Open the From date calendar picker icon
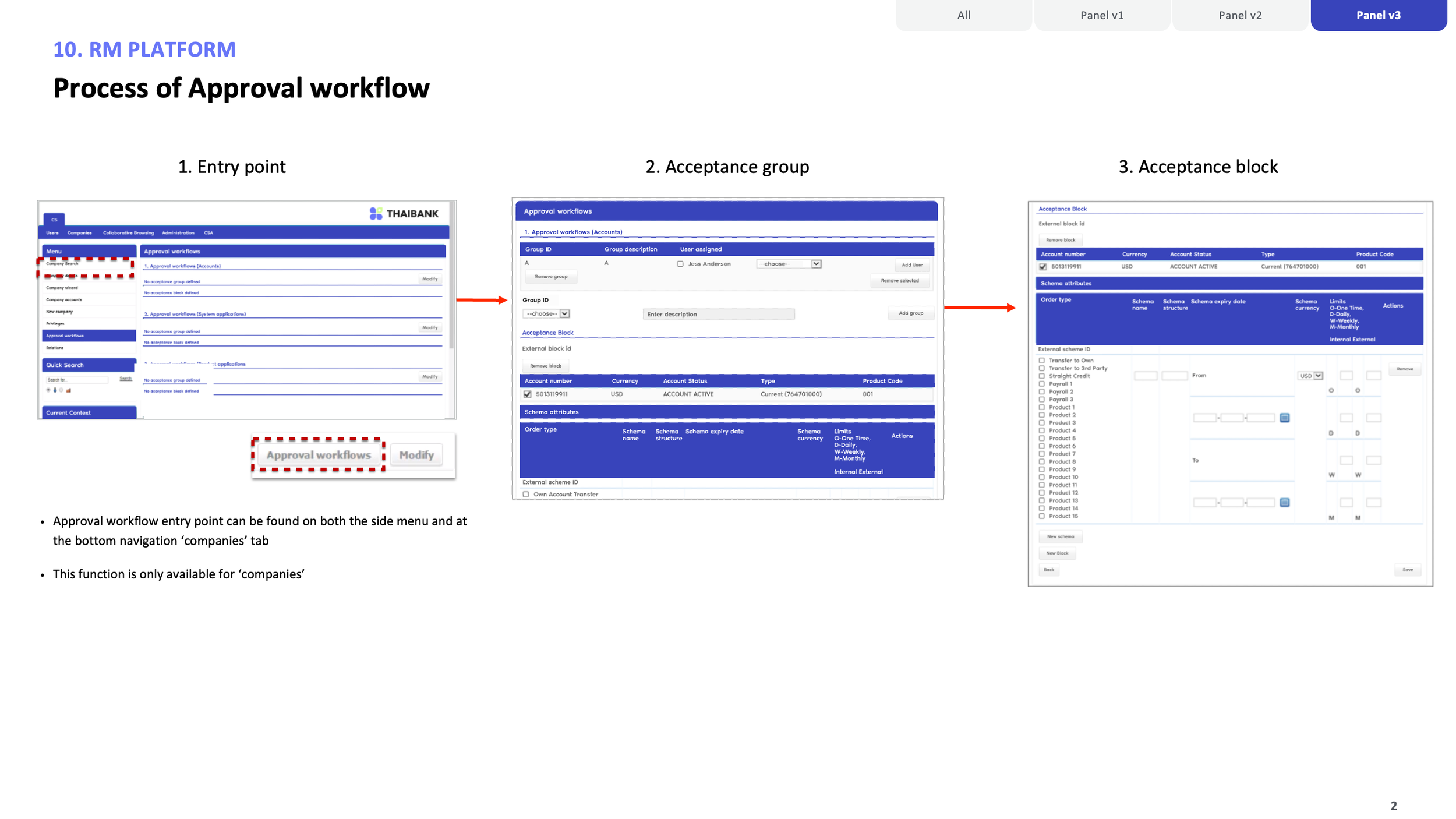Image resolution: width=1456 pixels, height=819 pixels. tap(1284, 418)
